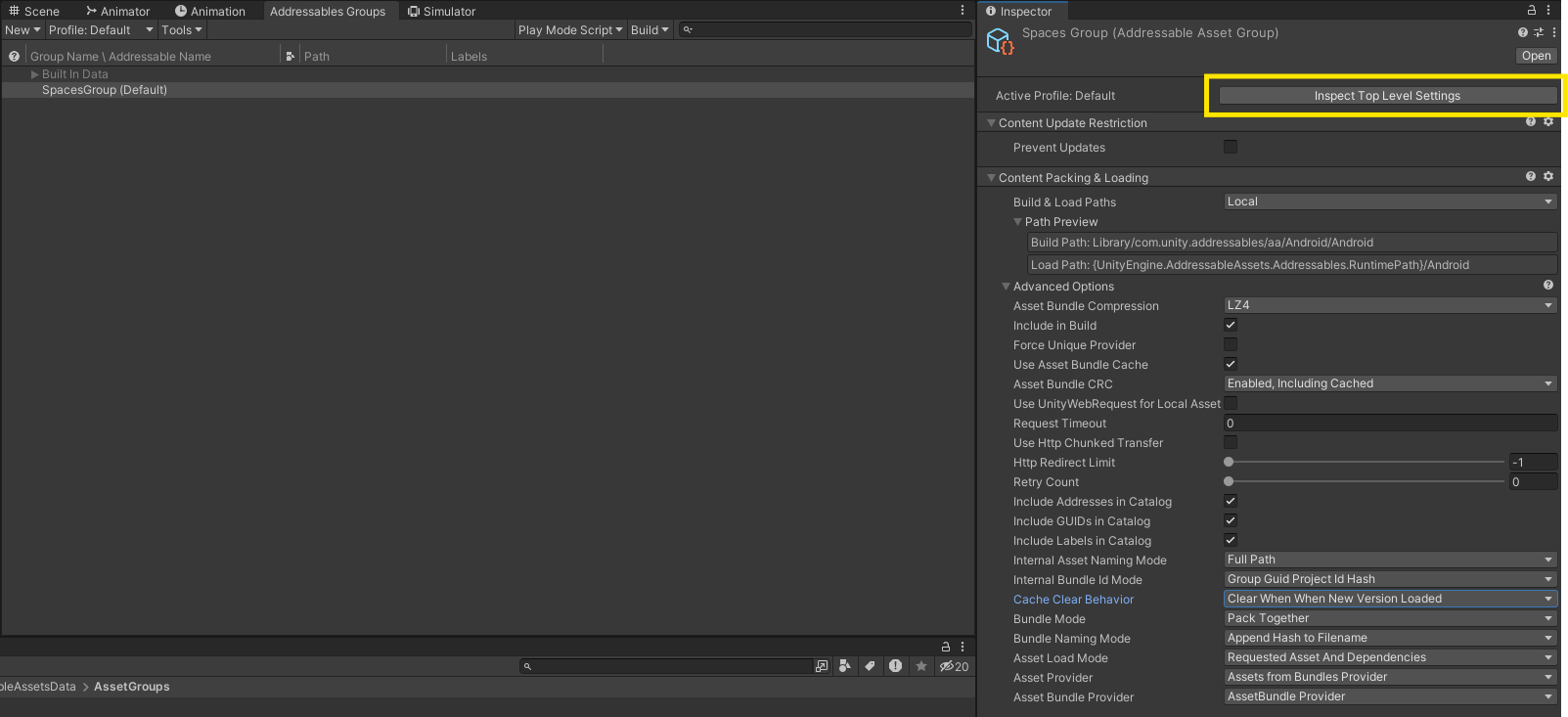This screenshot has height=717, width=1568.
Task: Click help icon beside Advanced Options
Action: click(x=1548, y=286)
